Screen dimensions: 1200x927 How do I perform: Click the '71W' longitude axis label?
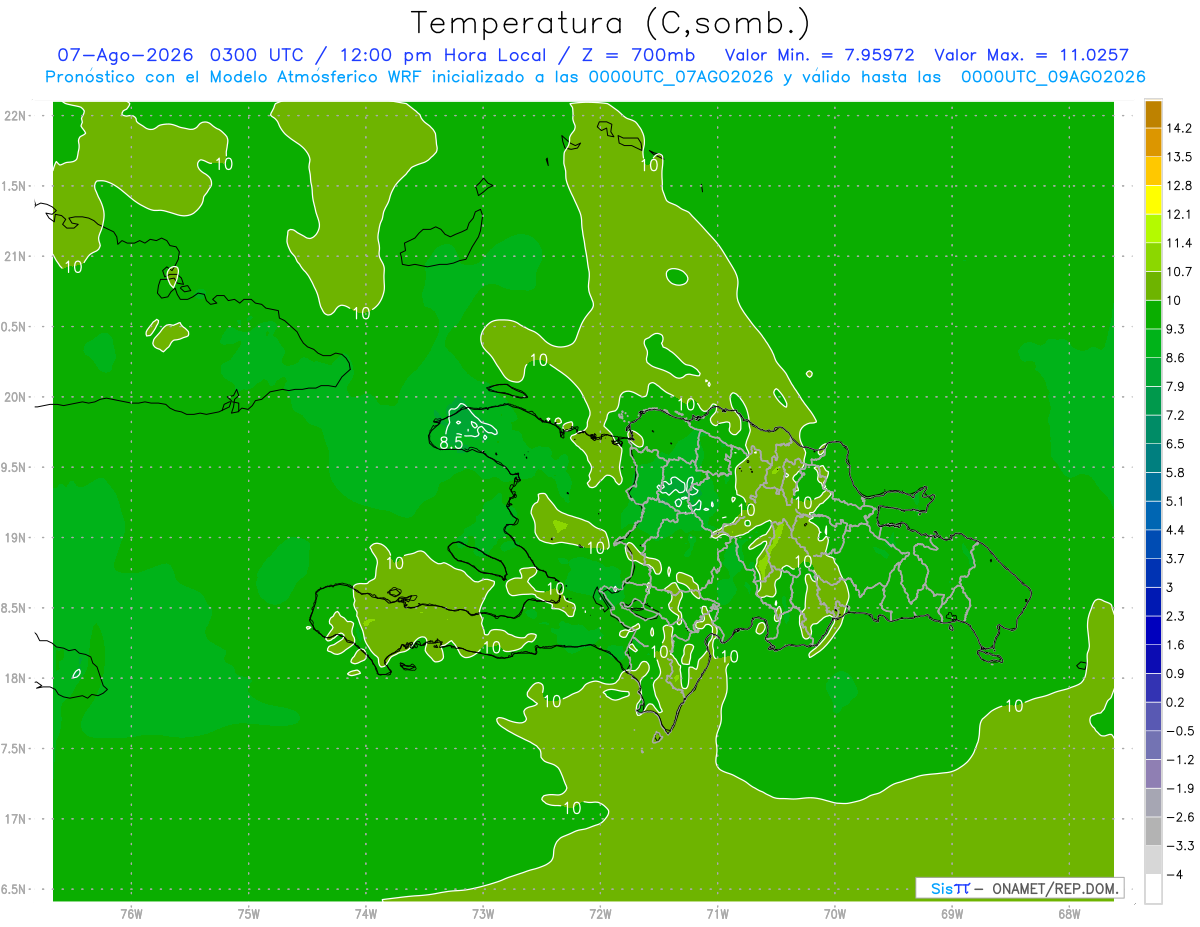coord(717,913)
